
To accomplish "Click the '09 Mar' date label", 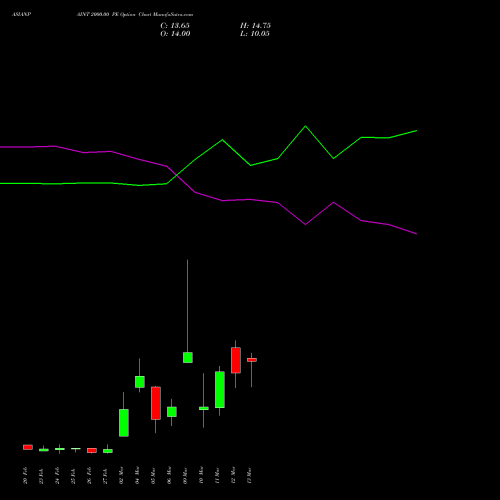I will (185, 475).
